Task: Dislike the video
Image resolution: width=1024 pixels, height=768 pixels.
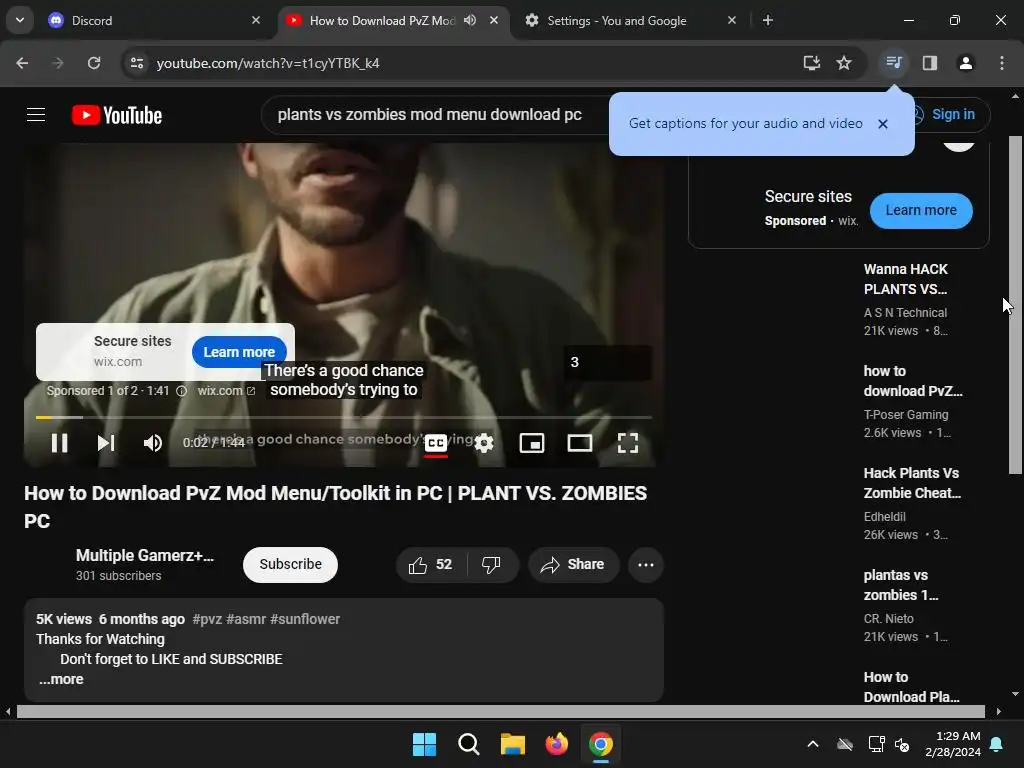Action: pos(491,564)
